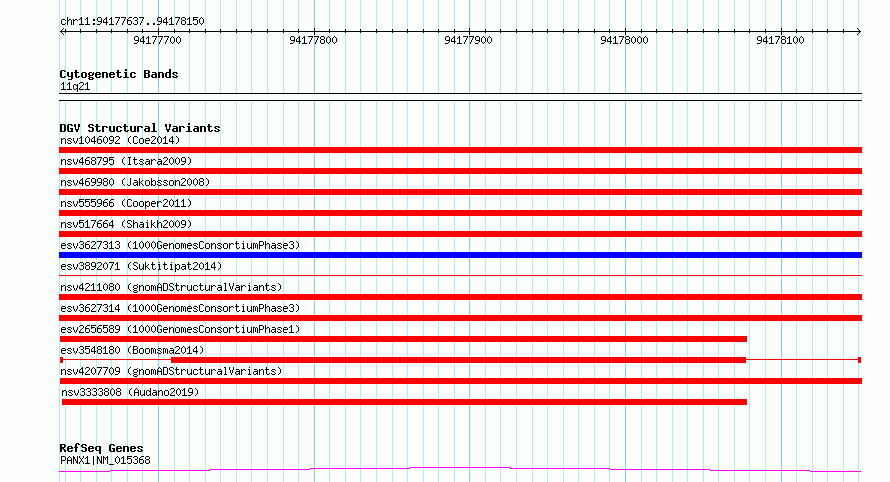Click the red bar for nsv517664
The image size is (890, 482).
click(x=460, y=234)
